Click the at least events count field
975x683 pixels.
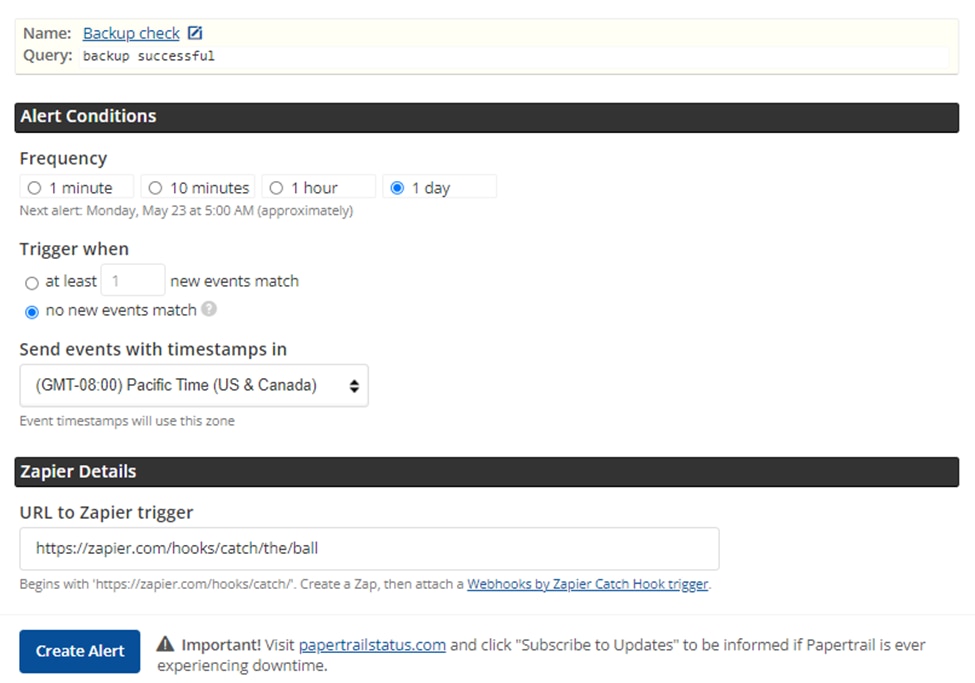point(133,281)
